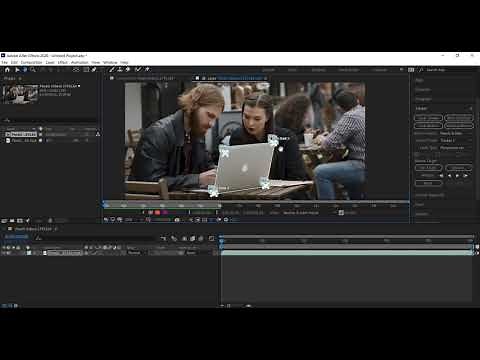Click the Track Camera button
The height and width of the screenshot is (360, 480).
coord(428,118)
